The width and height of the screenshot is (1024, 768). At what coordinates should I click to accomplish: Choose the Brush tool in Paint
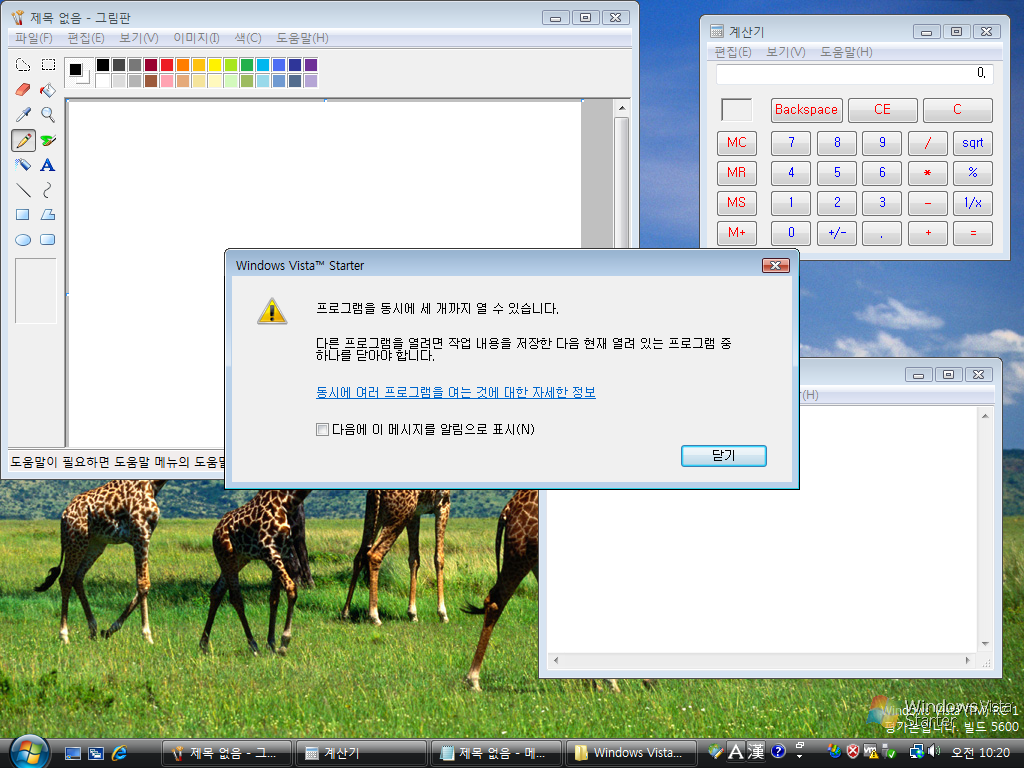(x=48, y=140)
